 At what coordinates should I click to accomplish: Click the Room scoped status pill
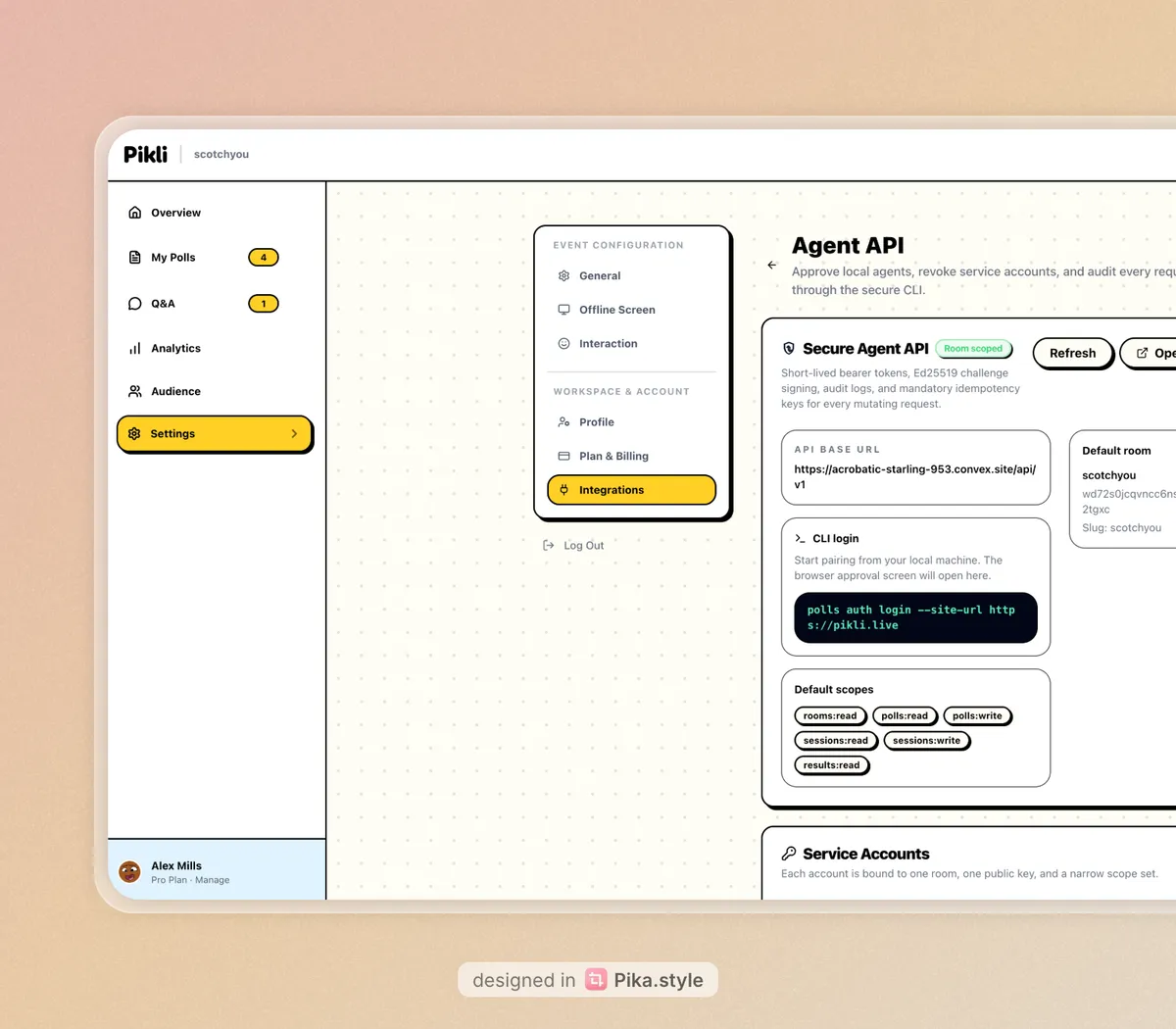pyautogui.click(x=973, y=348)
